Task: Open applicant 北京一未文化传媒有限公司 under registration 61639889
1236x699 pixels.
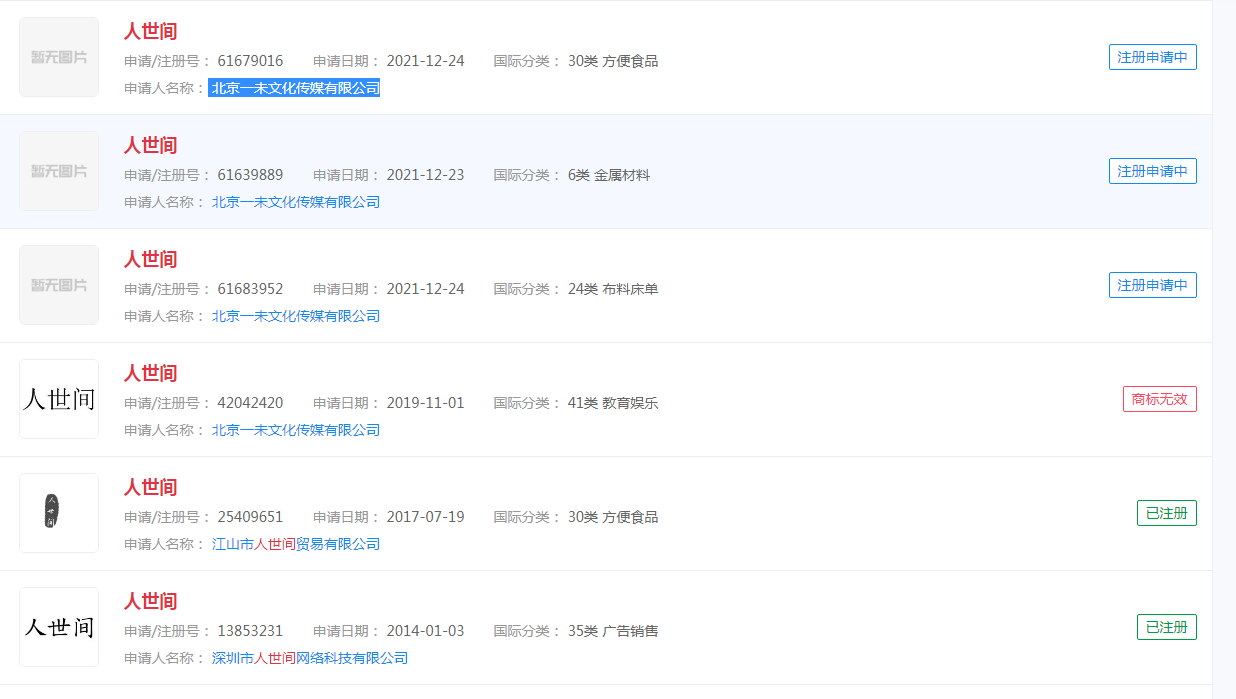Action: pos(296,202)
